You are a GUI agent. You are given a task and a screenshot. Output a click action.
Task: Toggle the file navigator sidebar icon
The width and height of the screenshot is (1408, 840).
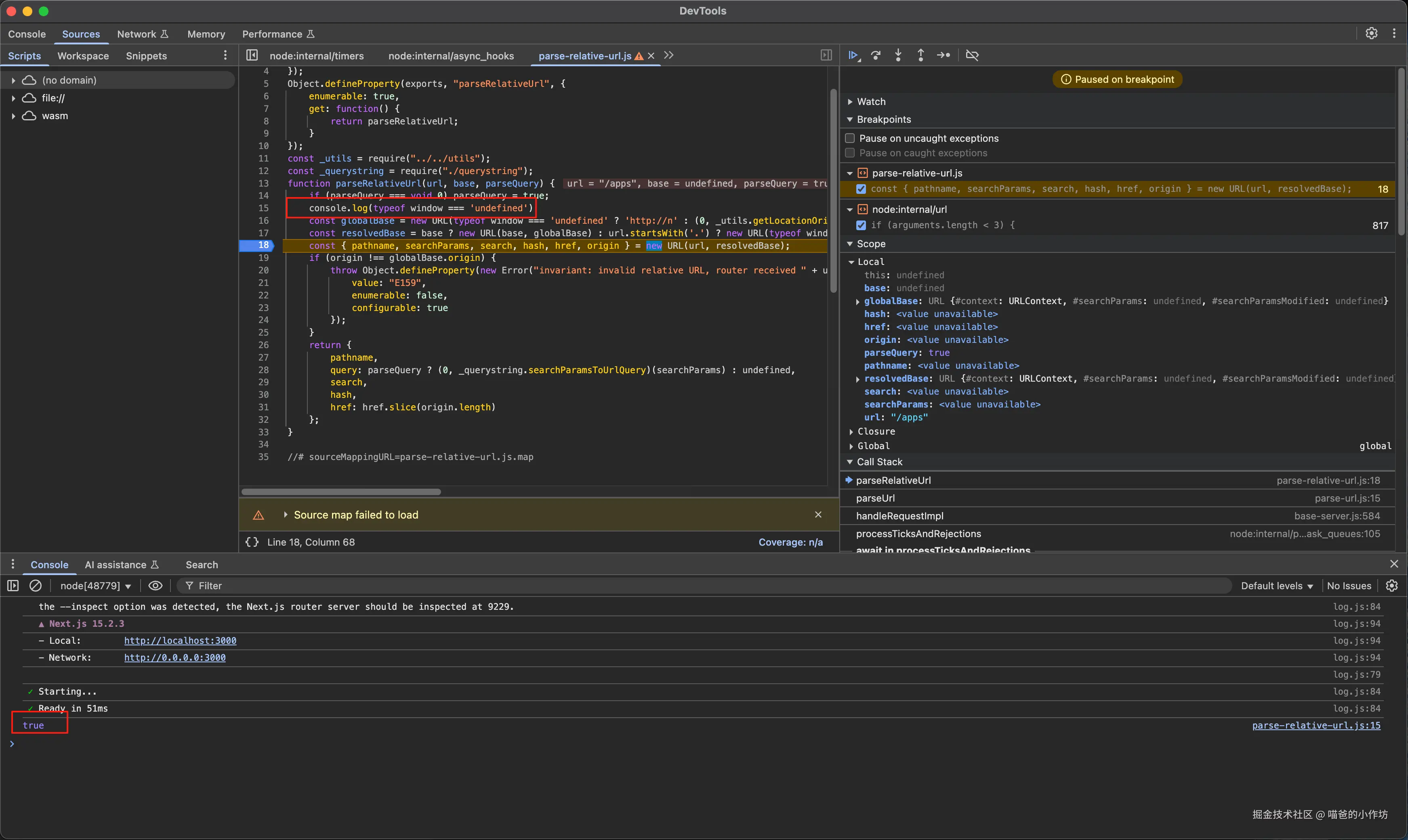252,55
